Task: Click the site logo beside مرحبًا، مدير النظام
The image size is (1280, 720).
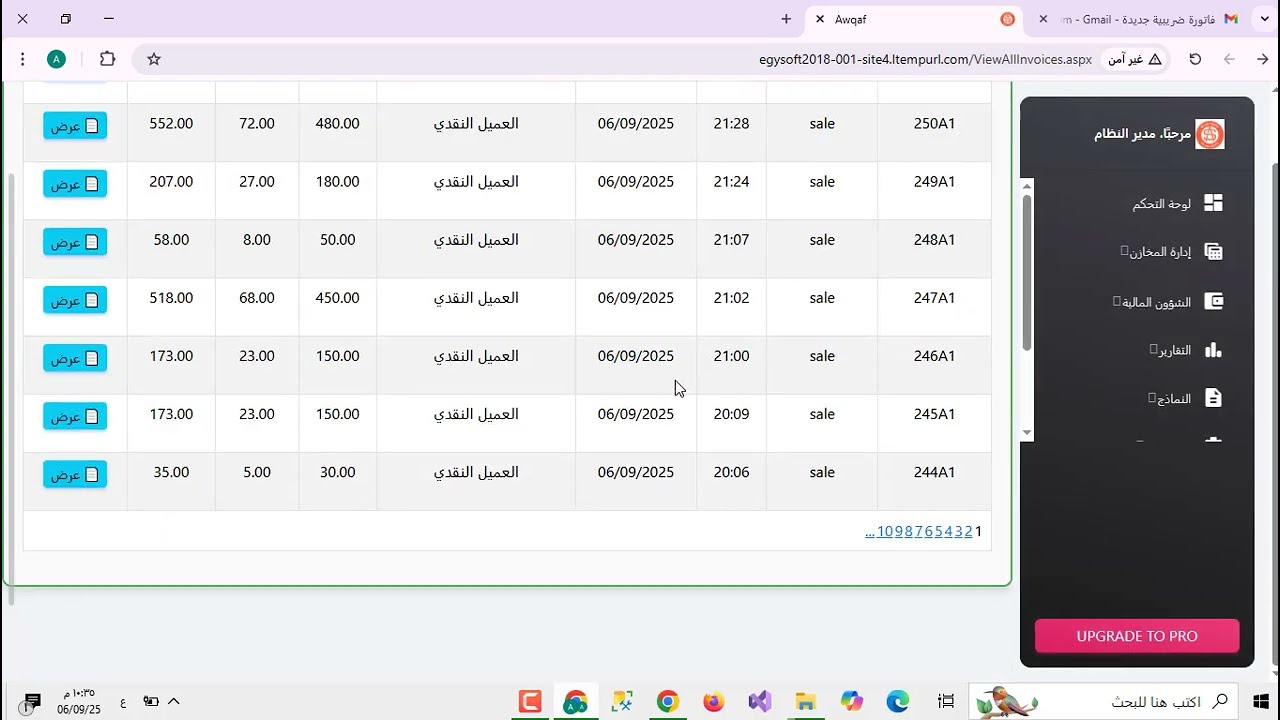Action: click(1210, 134)
